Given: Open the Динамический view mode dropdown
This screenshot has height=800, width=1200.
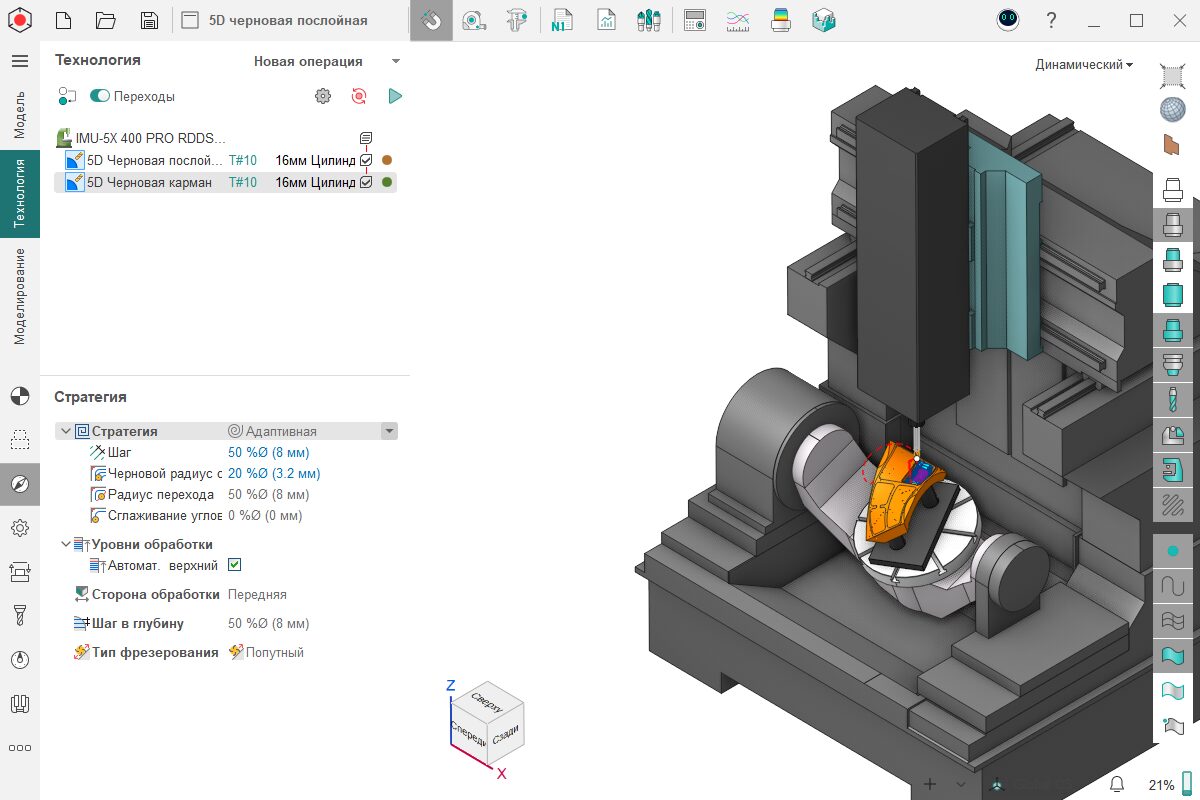Looking at the screenshot, I should [x=1084, y=64].
